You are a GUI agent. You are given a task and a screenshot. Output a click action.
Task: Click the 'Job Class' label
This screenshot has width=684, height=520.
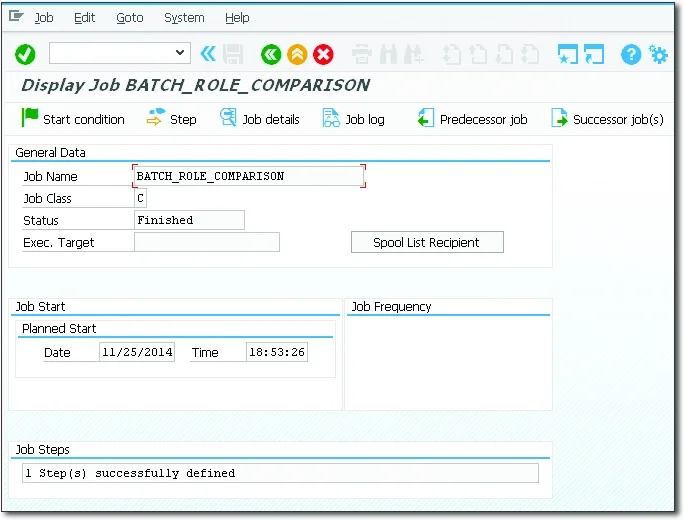pos(47,198)
